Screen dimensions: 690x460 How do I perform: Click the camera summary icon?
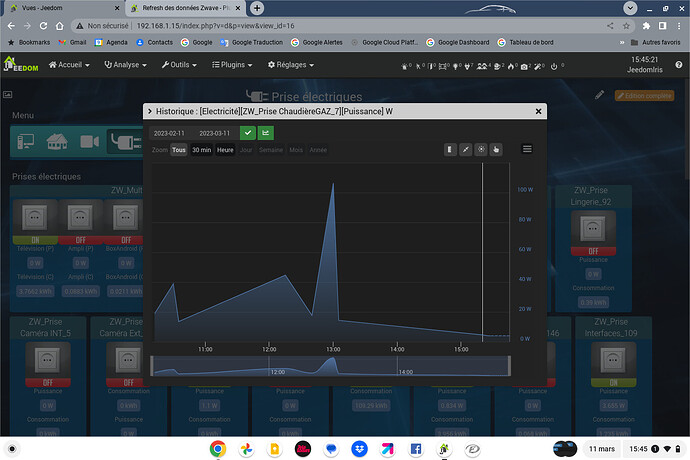pos(524,66)
